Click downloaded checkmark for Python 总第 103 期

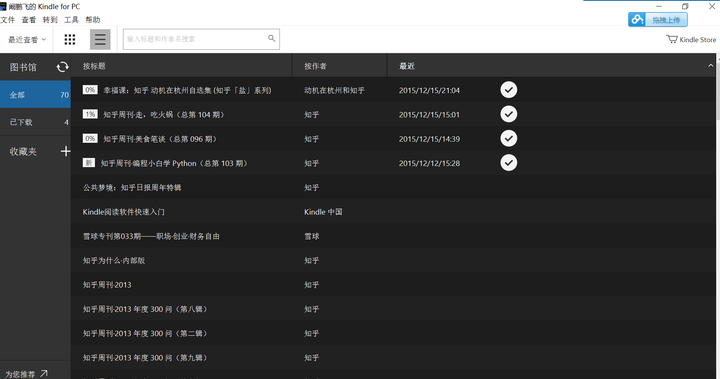(508, 163)
